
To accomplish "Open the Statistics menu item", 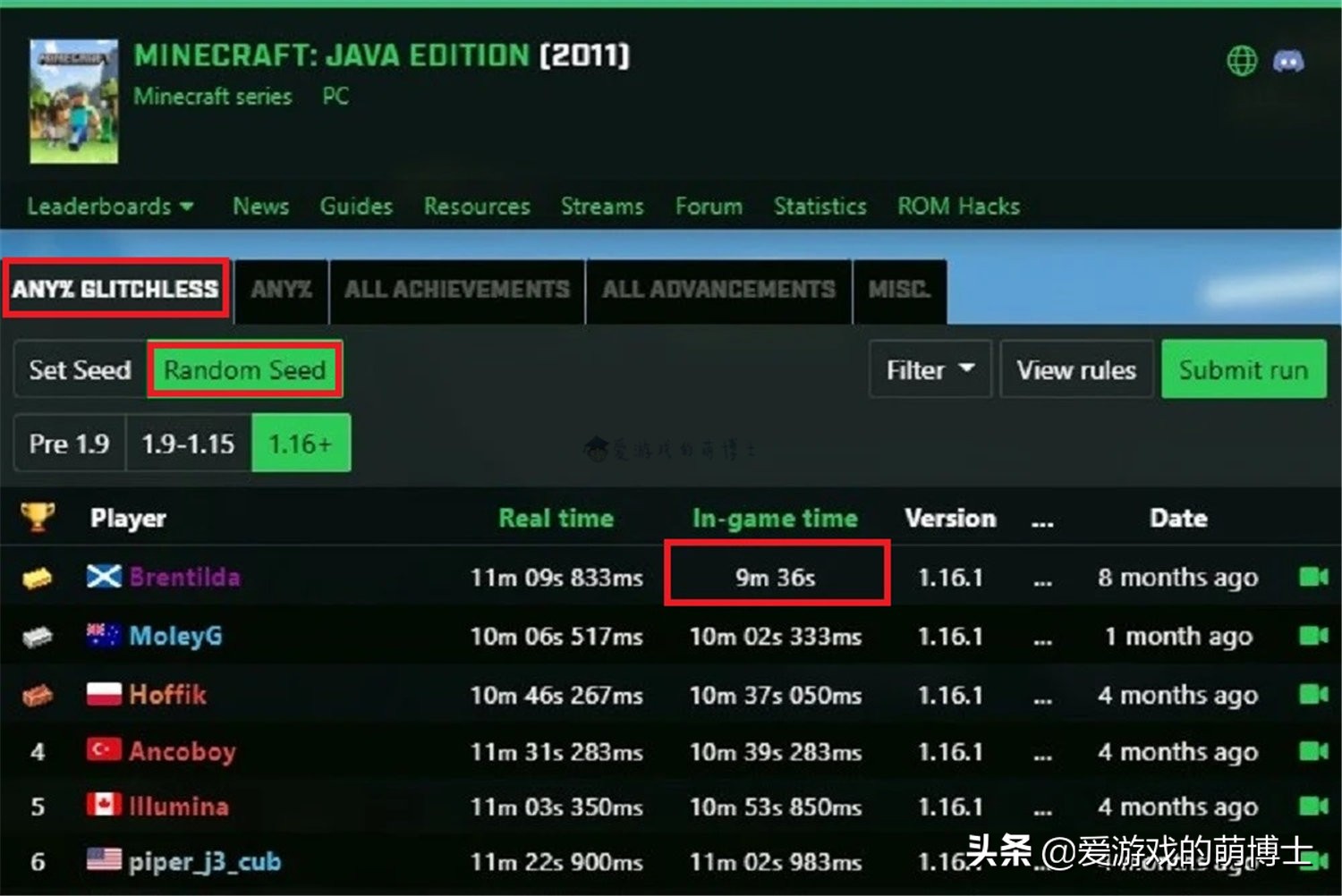I will tap(820, 207).
